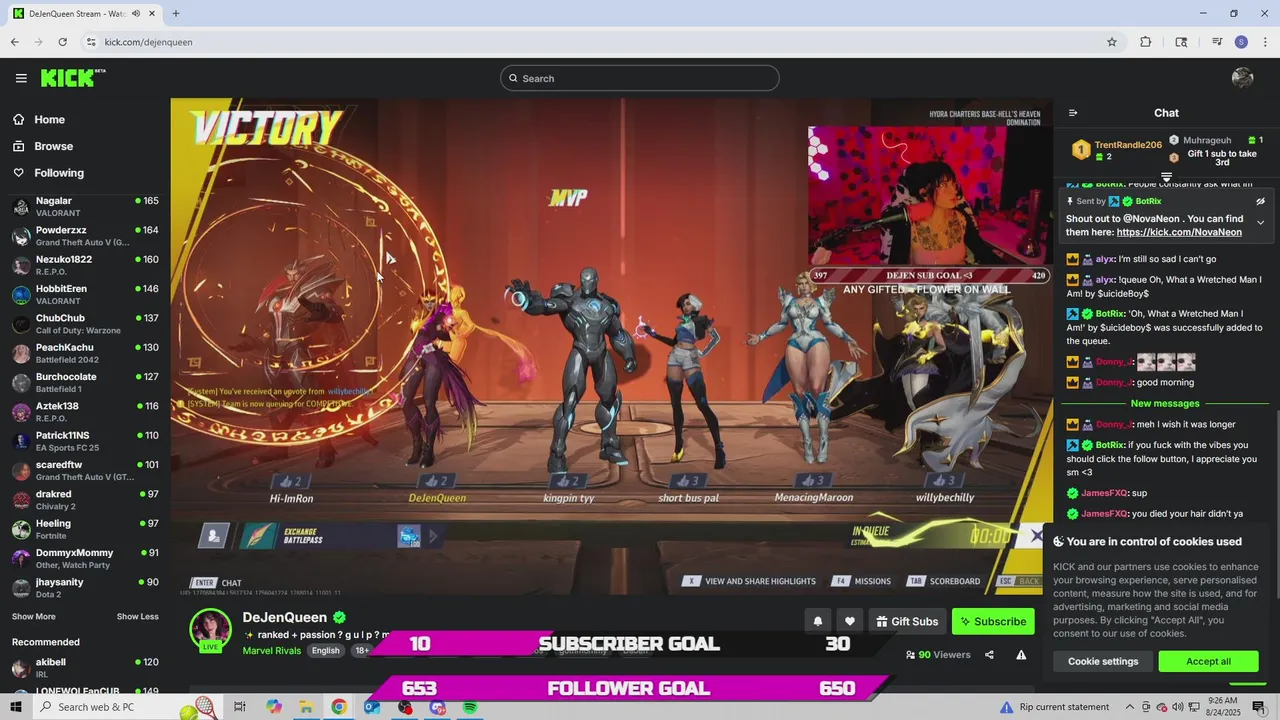Open Windows Start menu
The width and height of the screenshot is (1280, 720).
pyautogui.click(x=16, y=707)
